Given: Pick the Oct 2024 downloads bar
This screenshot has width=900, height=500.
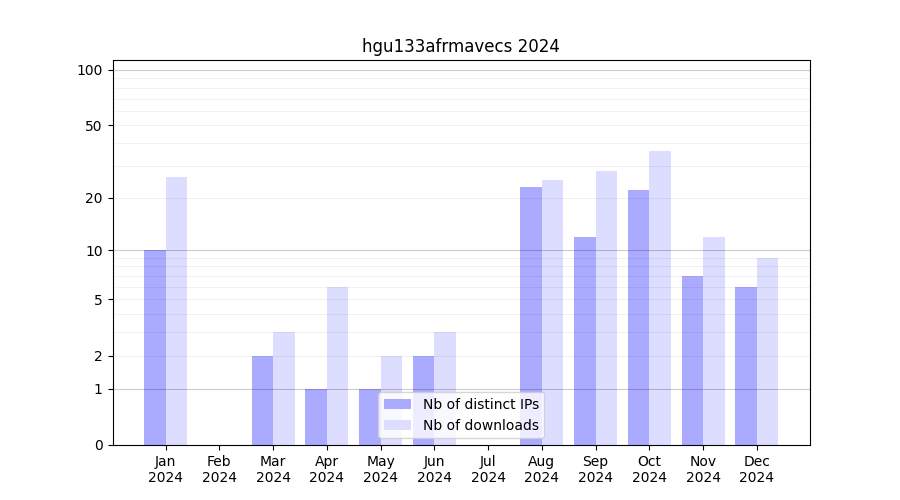Looking at the screenshot, I should 660,298.
